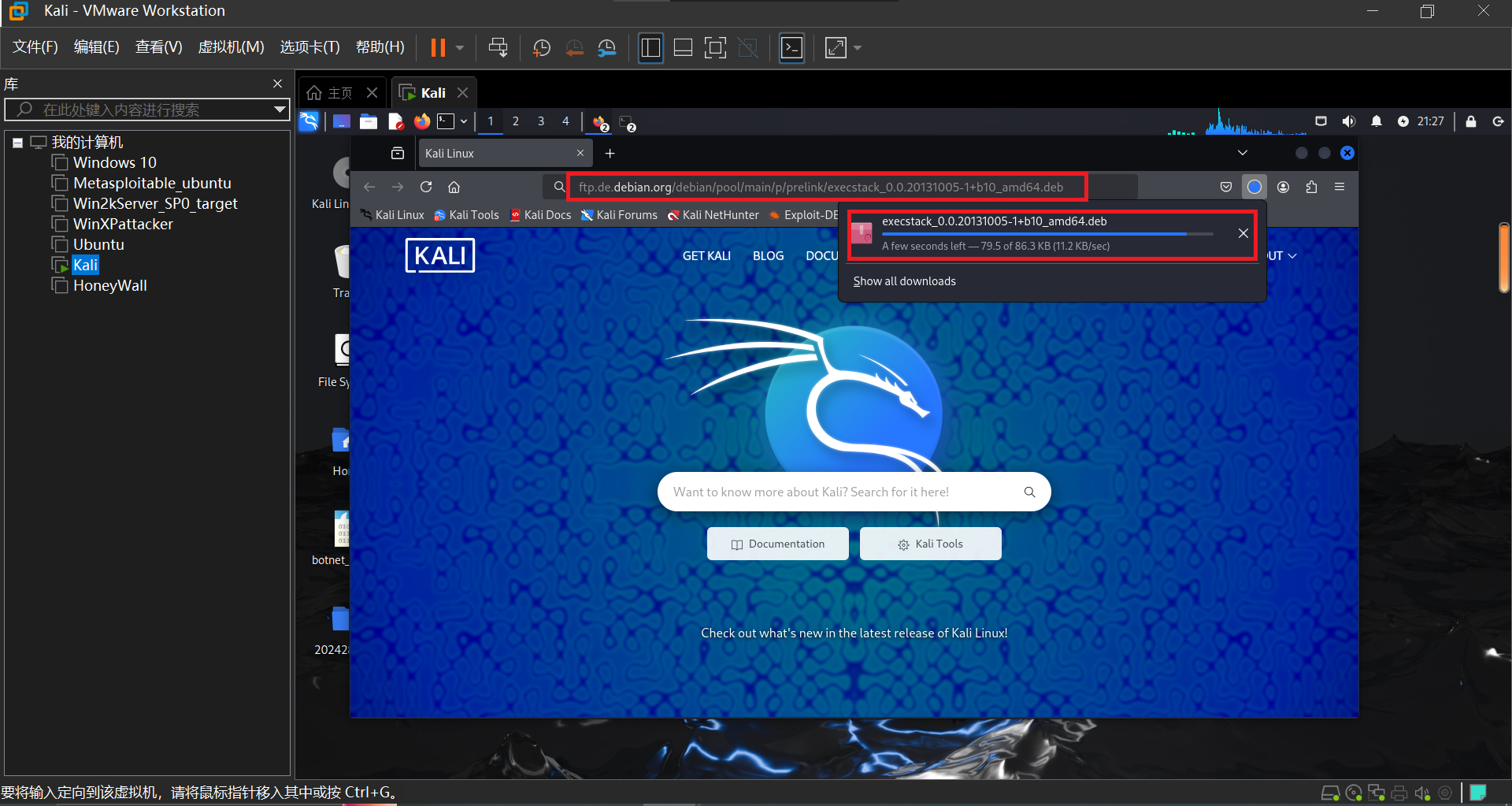Open the power options dropdown beside pause
This screenshot has width=1512, height=806.
[460, 48]
